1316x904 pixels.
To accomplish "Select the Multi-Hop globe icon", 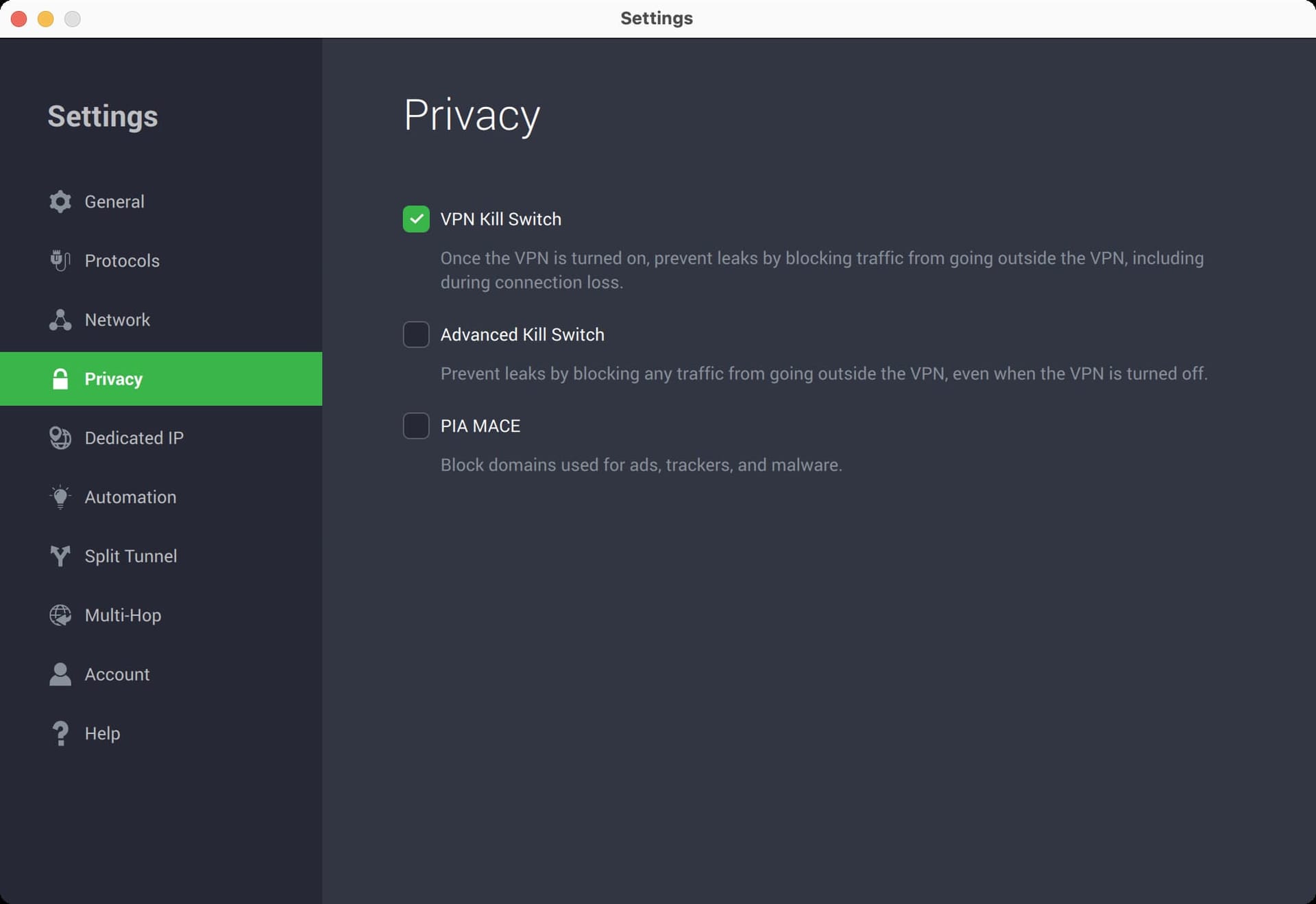I will (x=60, y=615).
